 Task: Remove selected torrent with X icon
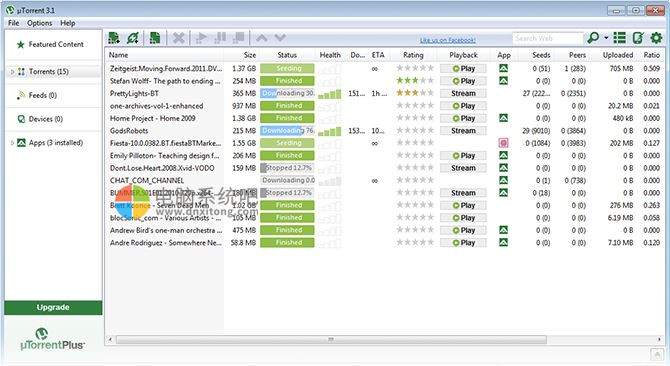point(179,38)
